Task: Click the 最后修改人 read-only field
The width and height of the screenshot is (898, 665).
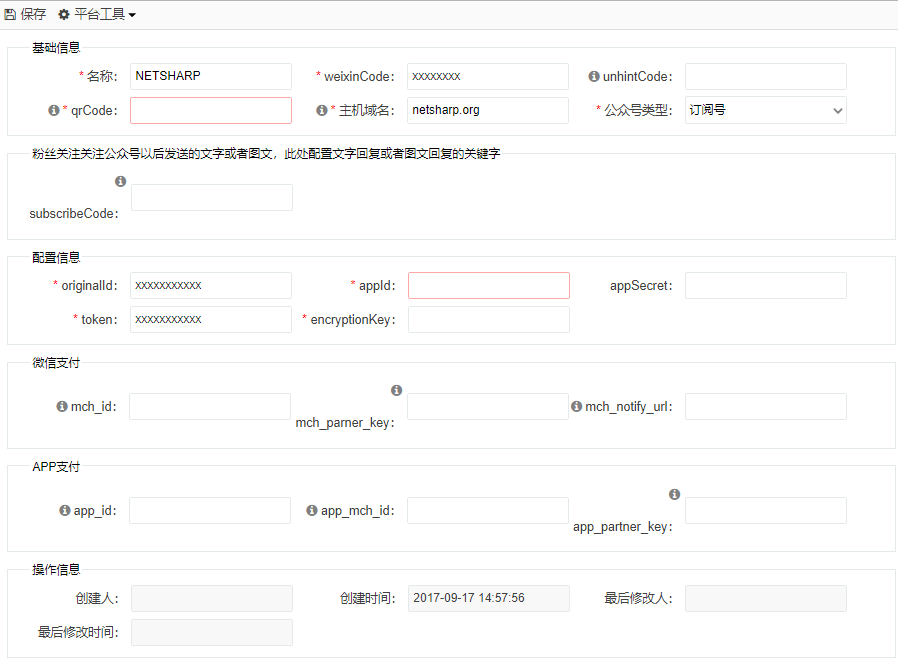Action: (766, 599)
